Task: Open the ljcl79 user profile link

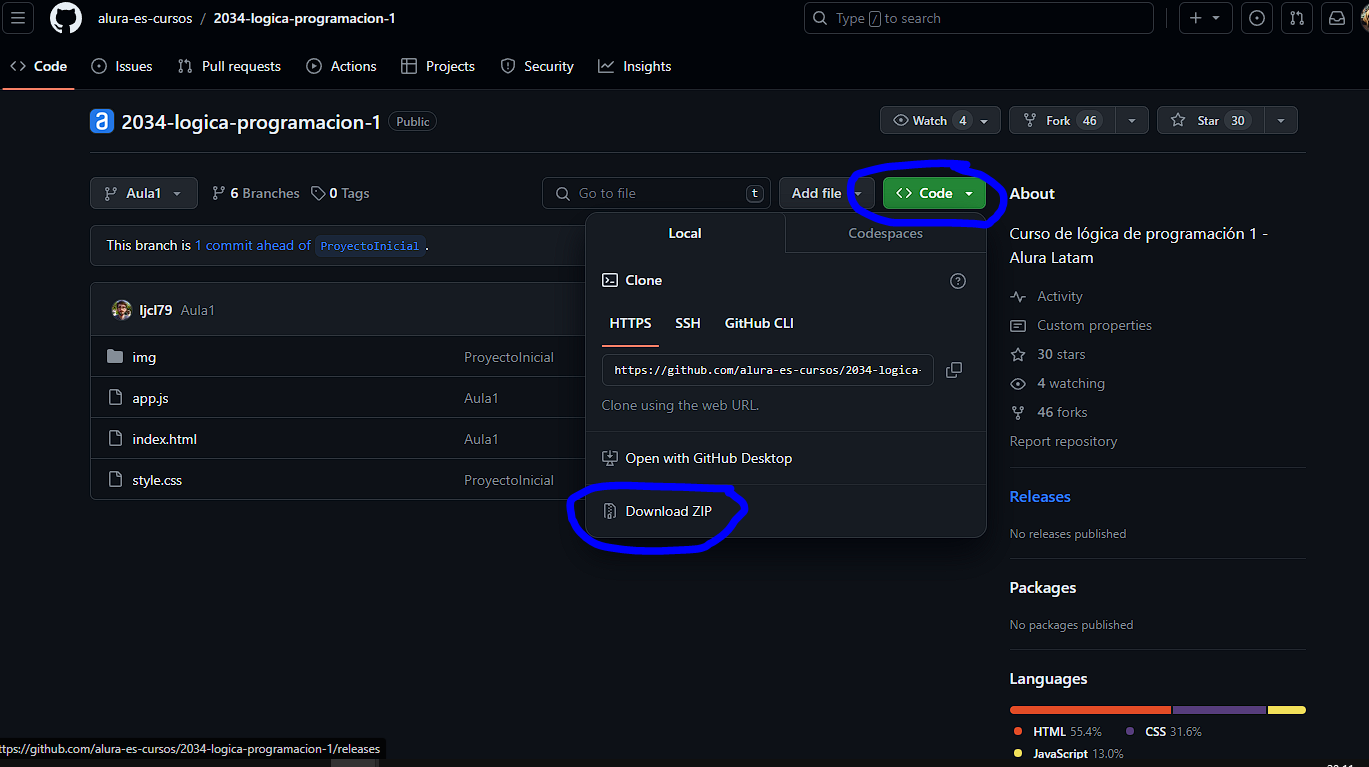Action: tap(156, 310)
